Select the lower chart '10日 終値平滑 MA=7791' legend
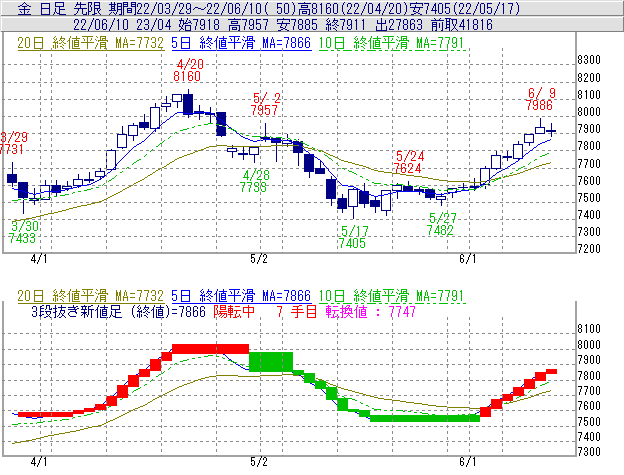 click(392, 296)
